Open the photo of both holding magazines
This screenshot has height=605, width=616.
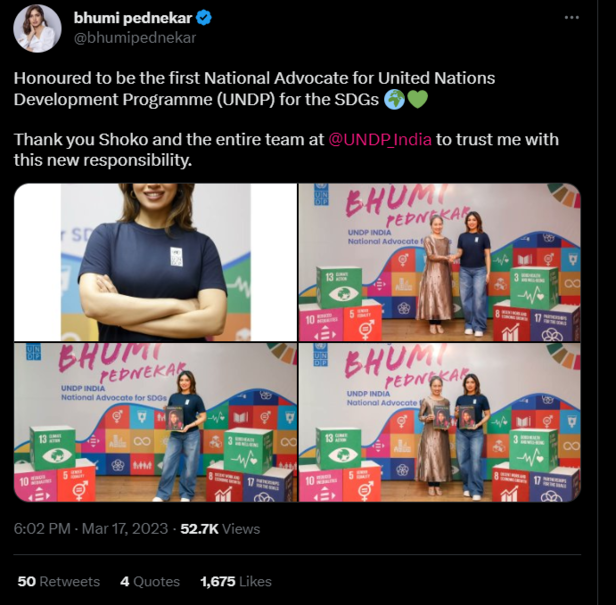coord(439,422)
